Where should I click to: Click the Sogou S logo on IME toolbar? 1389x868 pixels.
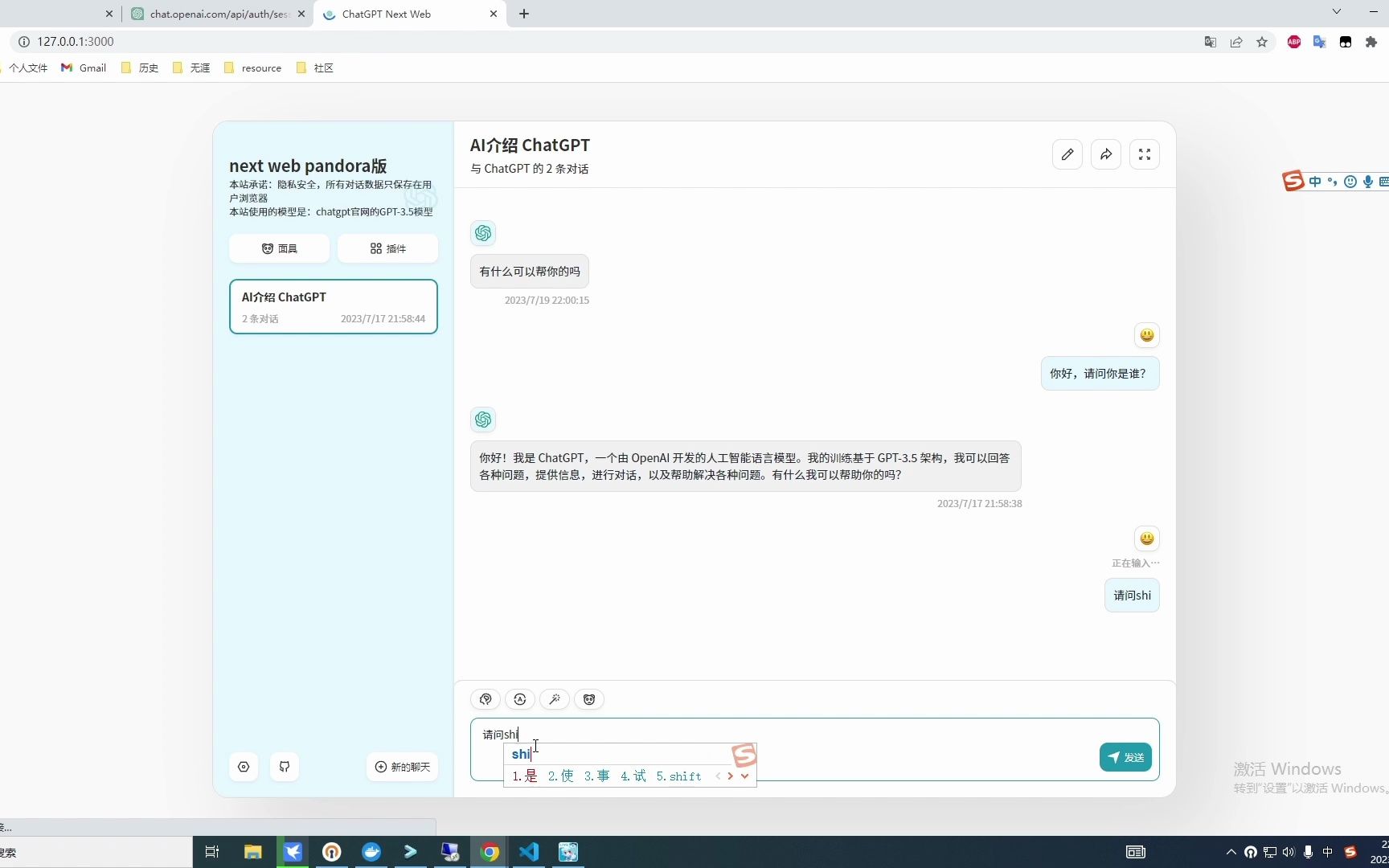1293,181
